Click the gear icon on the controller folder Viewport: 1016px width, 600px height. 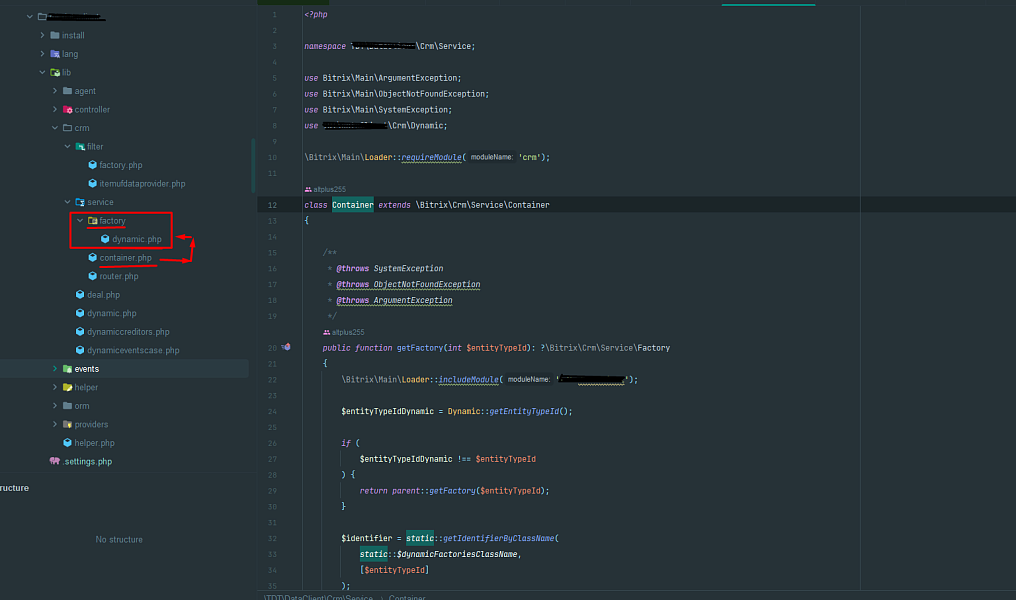pyautogui.click(x=68, y=110)
